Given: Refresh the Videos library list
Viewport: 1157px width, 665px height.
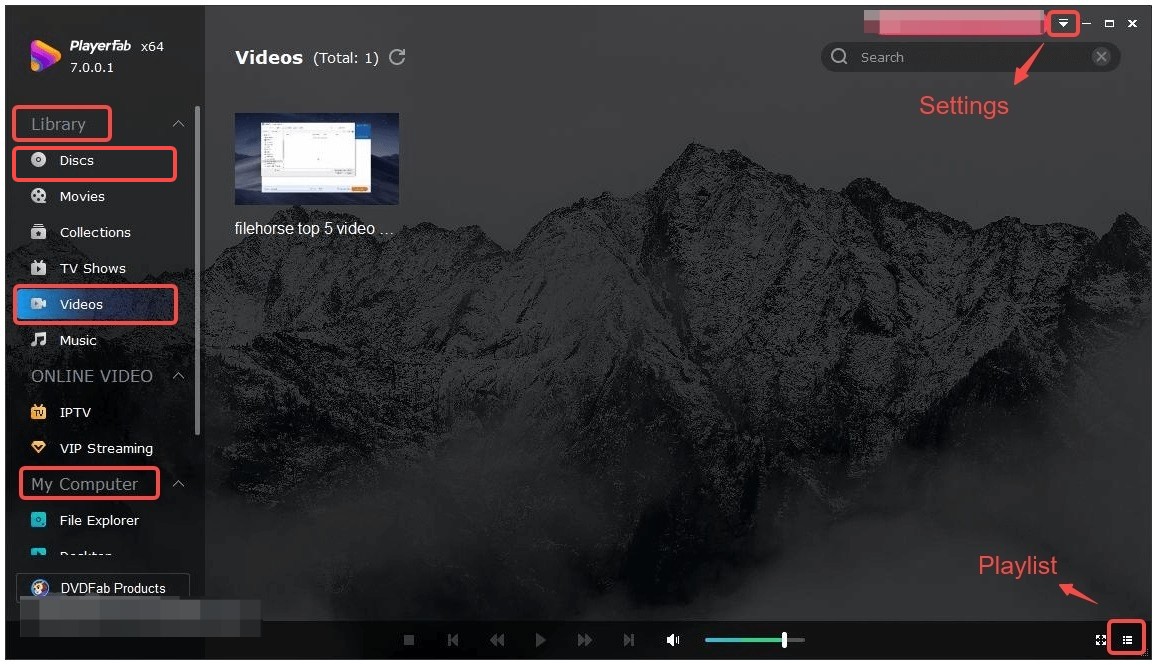Looking at the screenshot, I should (397, 57).
